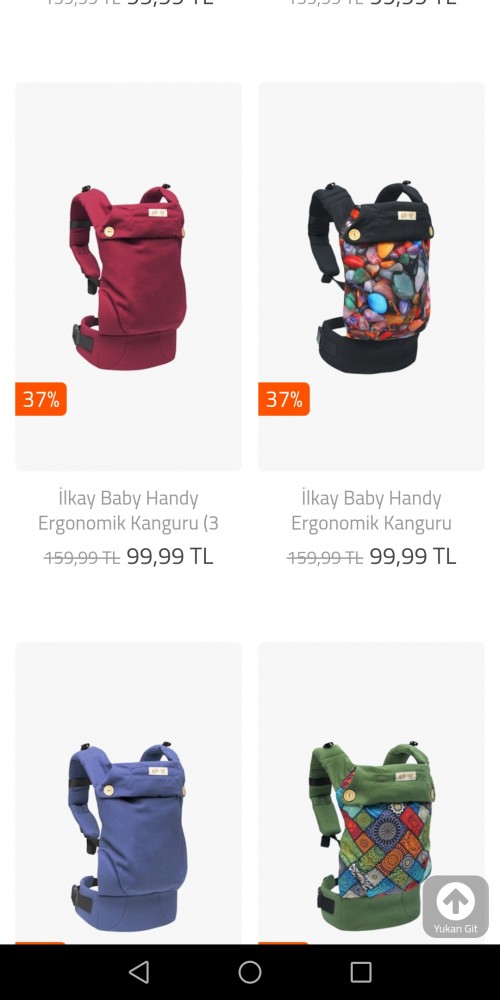Select crossed-out 159,99 TL under red carrier
500x1000 pixels.
pos(82,558)
